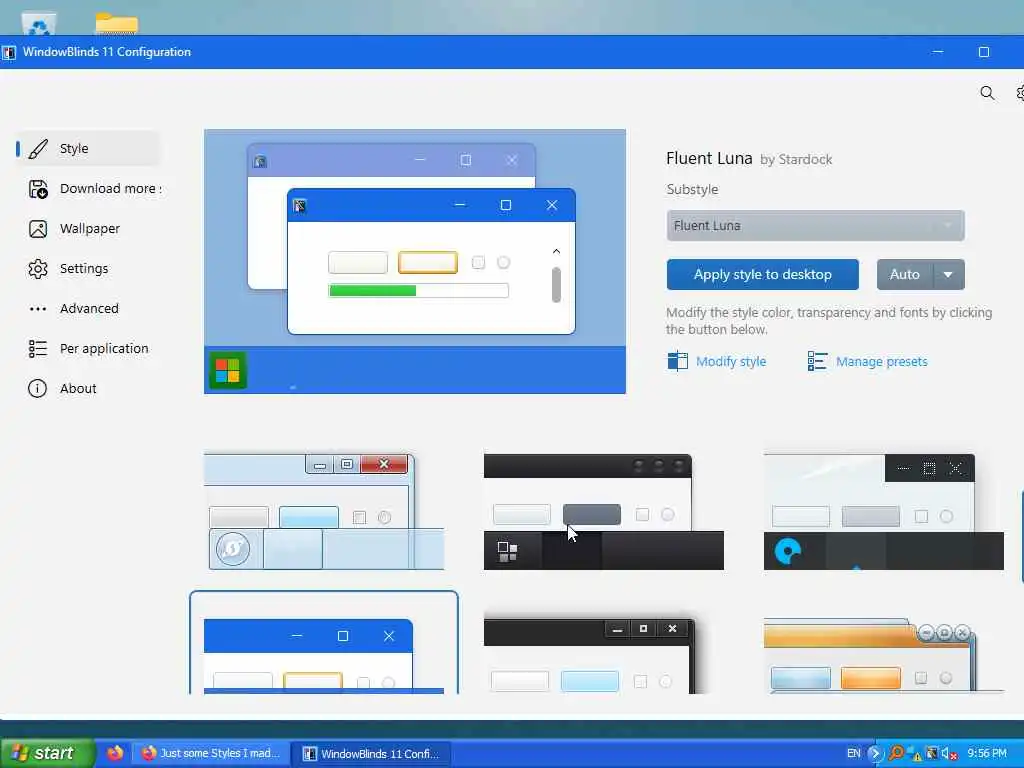Click Apply style to desktop
Screen dimensions: 1024x768
click(762, 274)
